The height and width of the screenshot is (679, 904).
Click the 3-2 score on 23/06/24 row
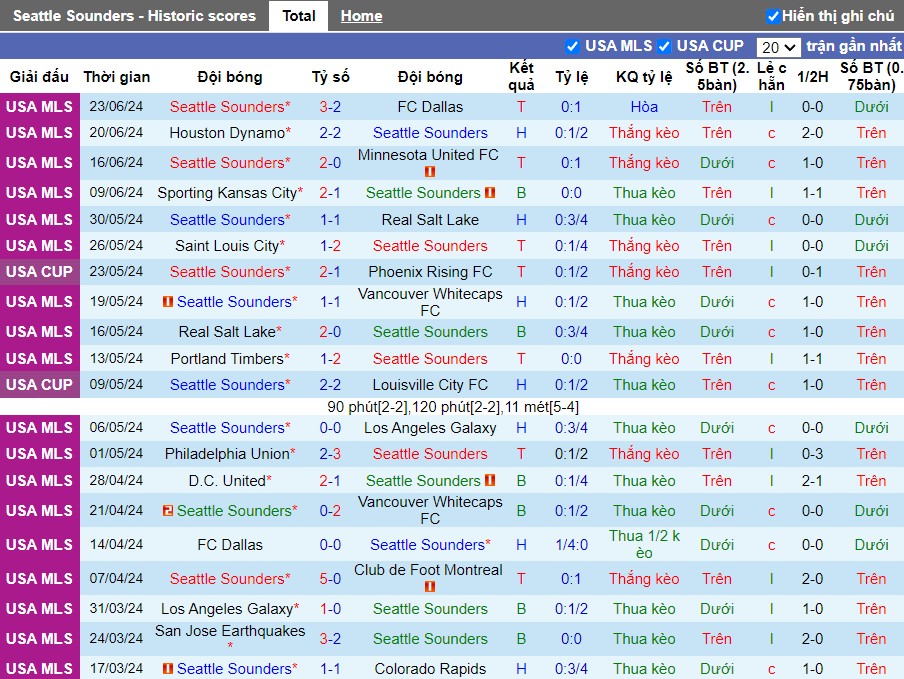(330, 107)
